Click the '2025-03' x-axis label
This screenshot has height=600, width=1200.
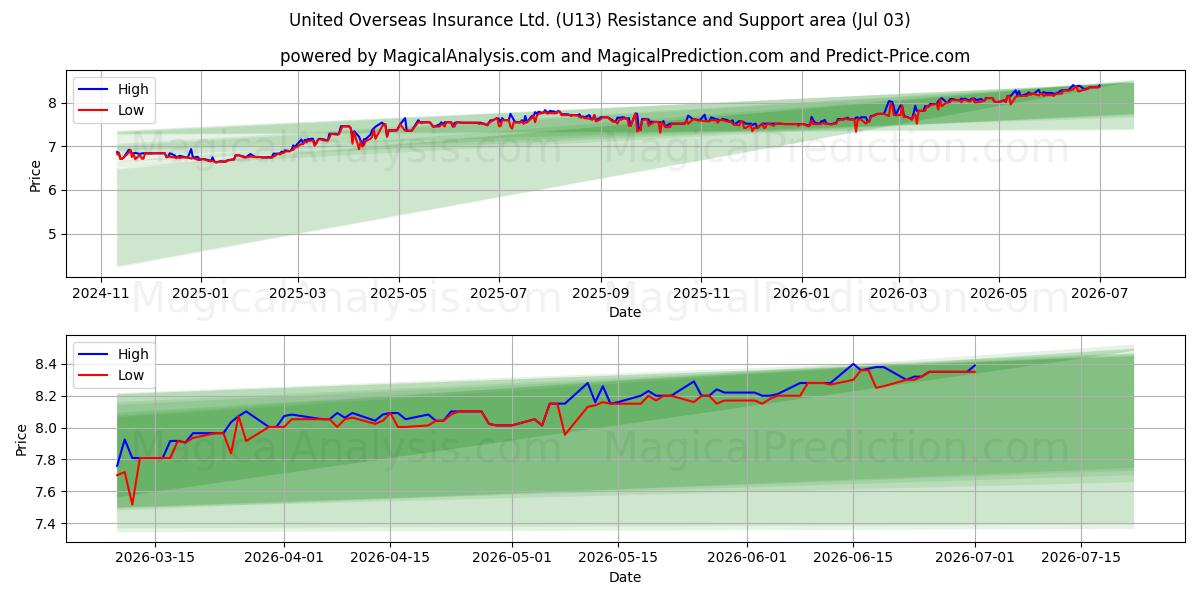(x=298, y=294)
